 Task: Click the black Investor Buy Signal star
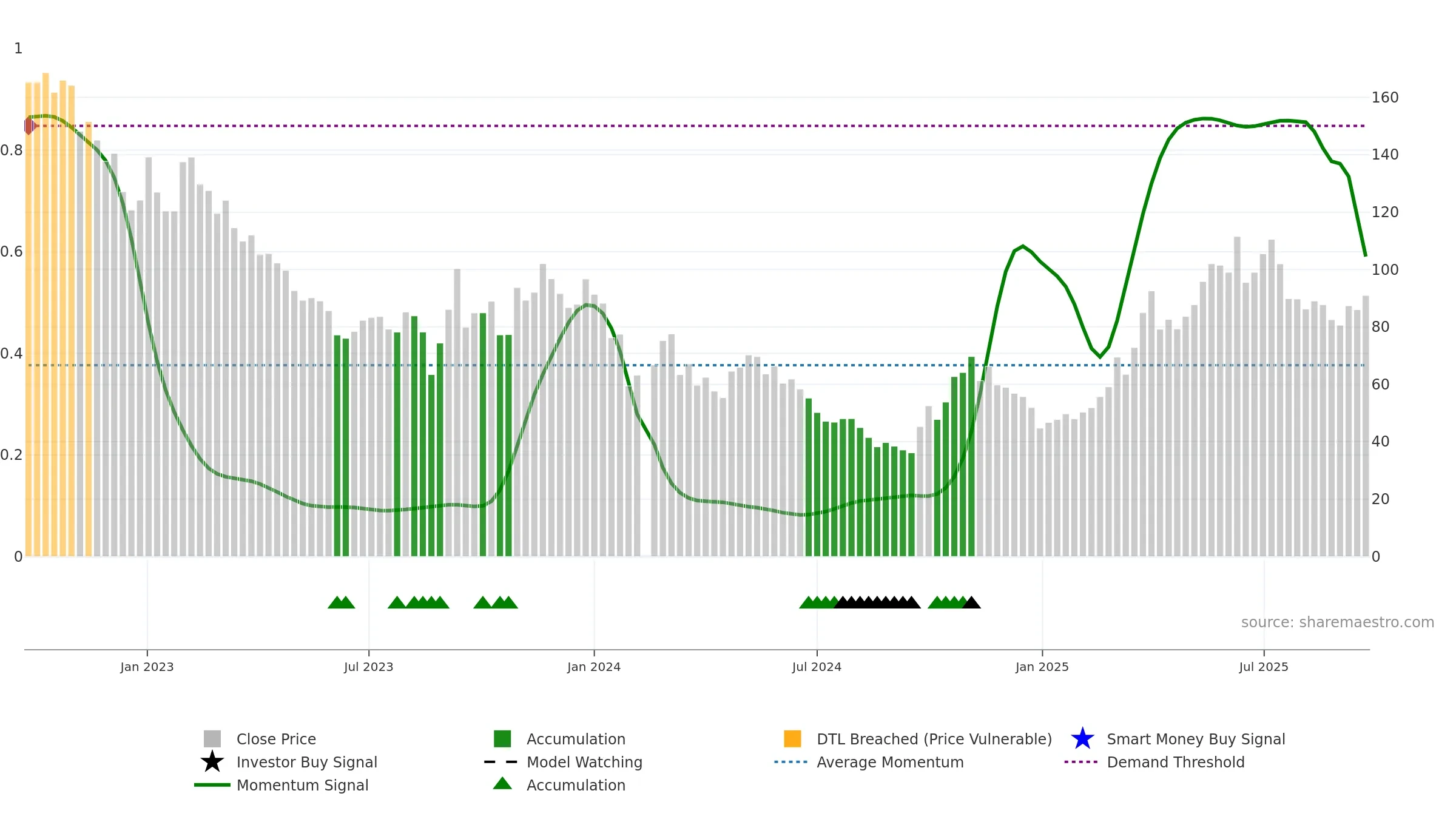point(212,762)
